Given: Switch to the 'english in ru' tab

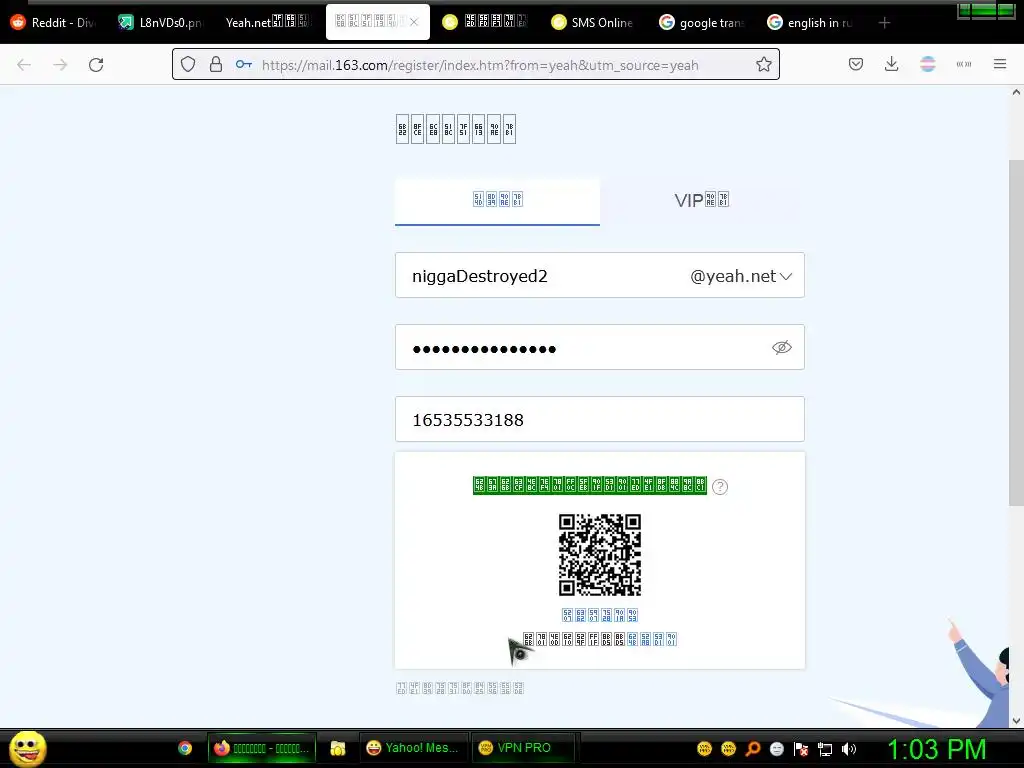Looking at the screenshot, I should (x=810, y=22).
